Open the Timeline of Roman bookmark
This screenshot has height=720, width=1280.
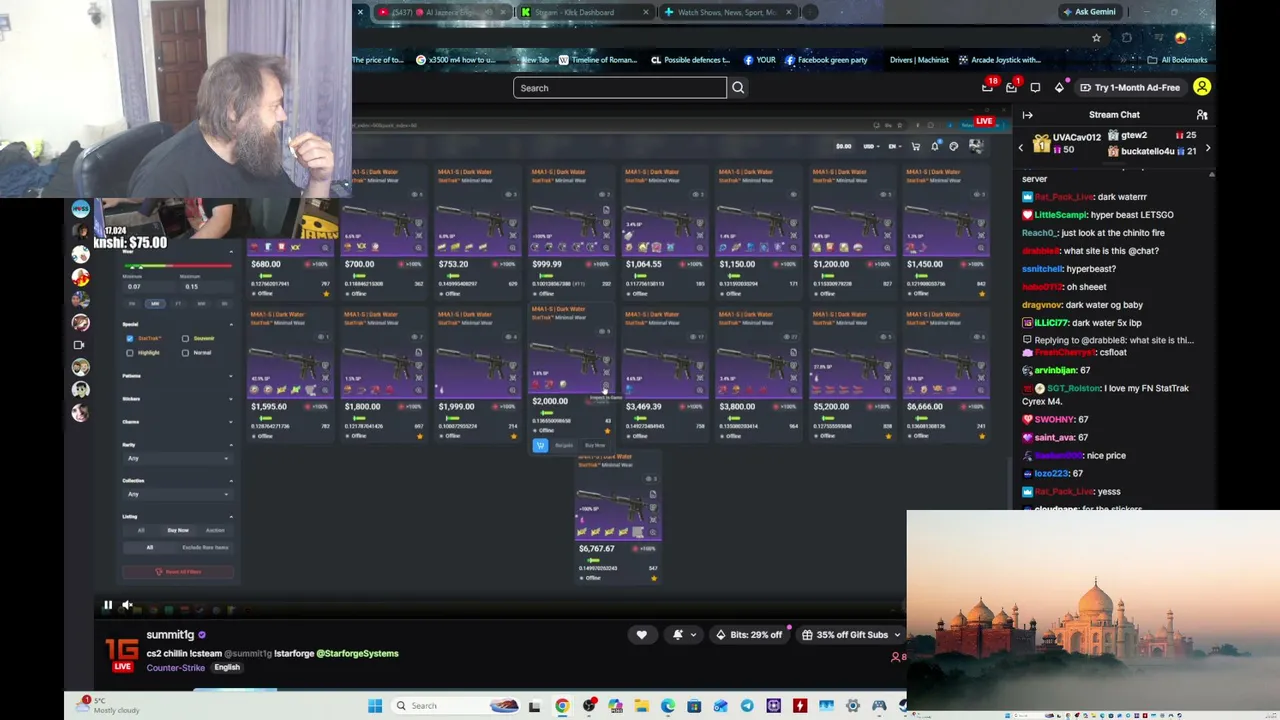click(598, 60)
